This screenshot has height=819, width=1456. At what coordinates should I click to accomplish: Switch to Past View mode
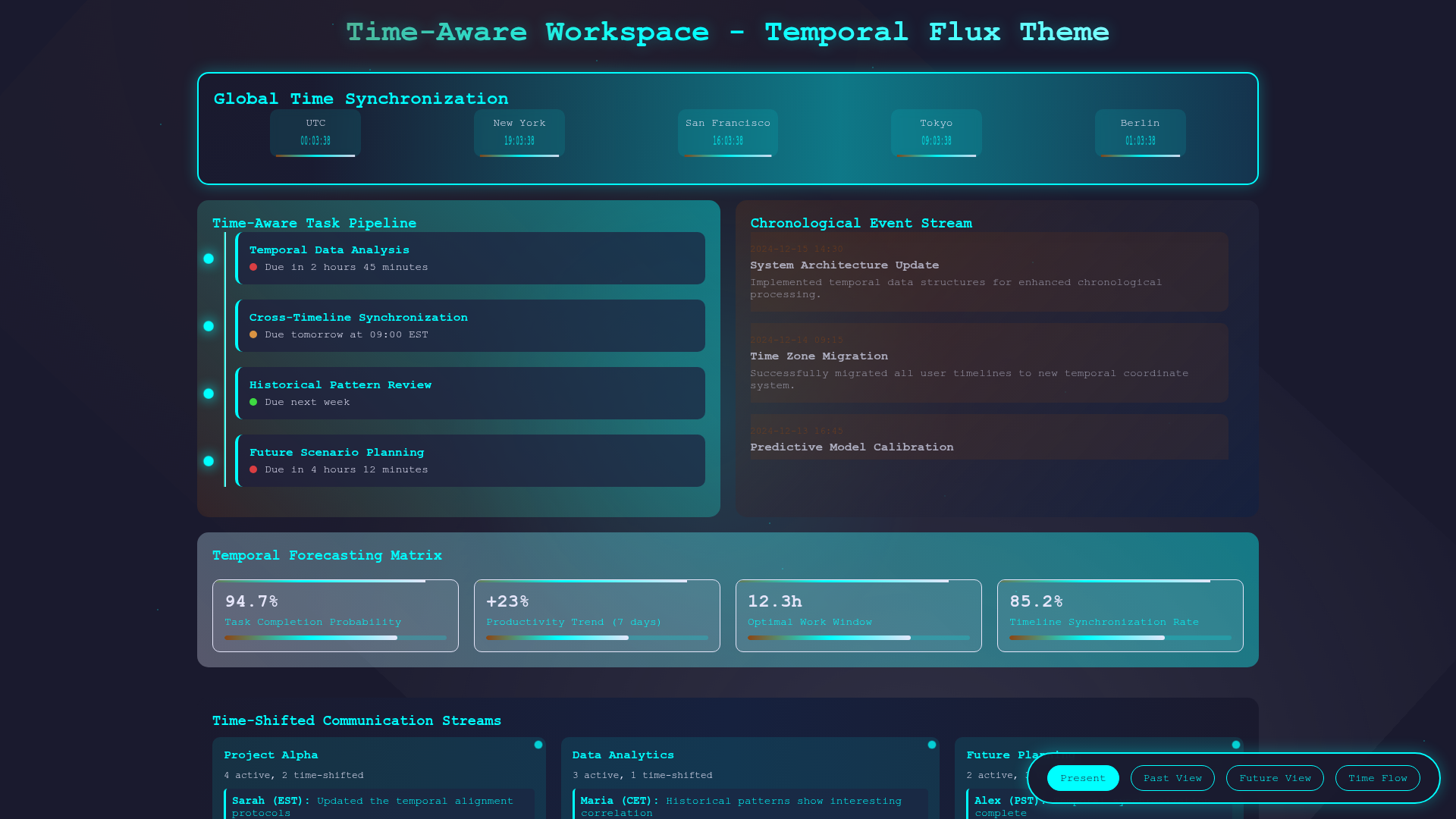point(1172,778)
